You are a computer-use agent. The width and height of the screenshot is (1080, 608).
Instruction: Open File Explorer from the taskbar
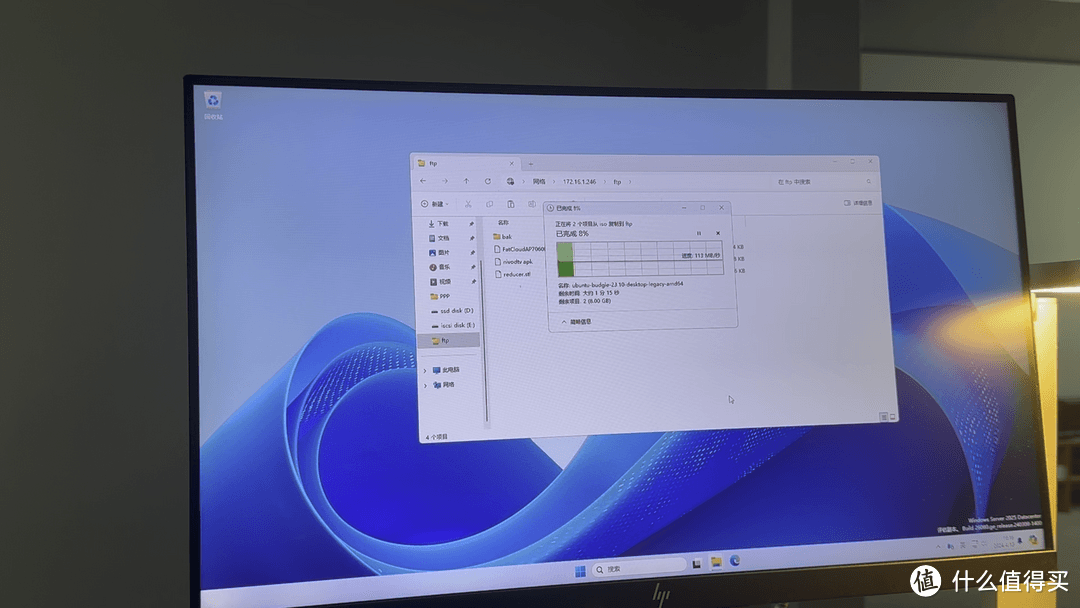pyautogui.click(x=716, y=563)
